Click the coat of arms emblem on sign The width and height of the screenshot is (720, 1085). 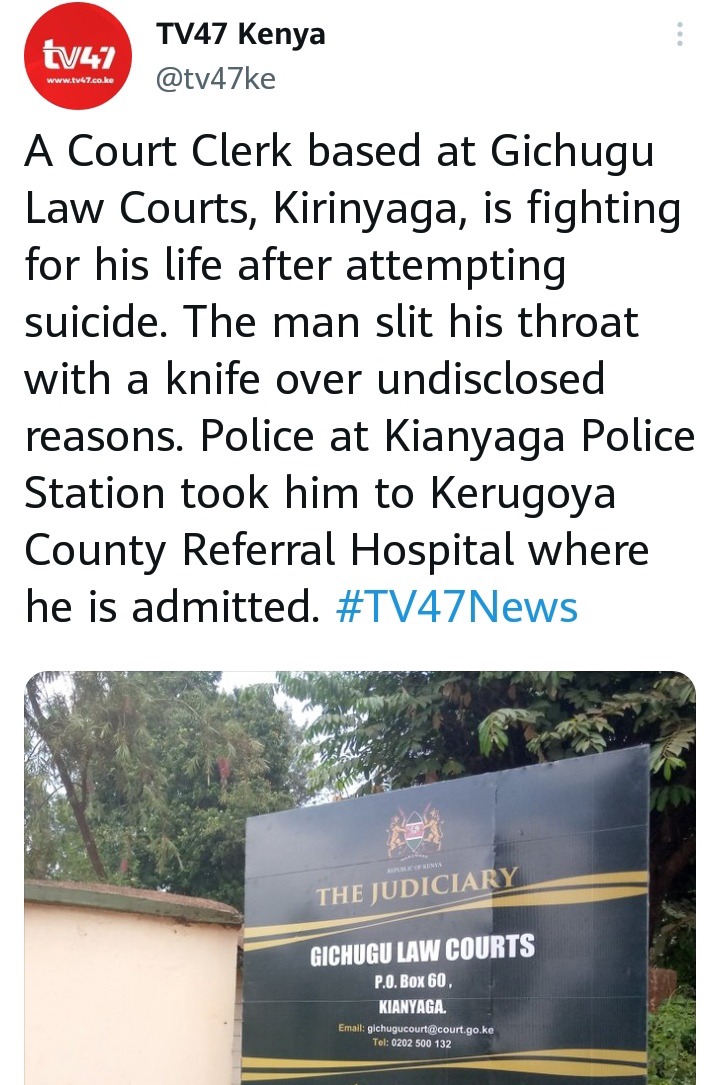414,831
